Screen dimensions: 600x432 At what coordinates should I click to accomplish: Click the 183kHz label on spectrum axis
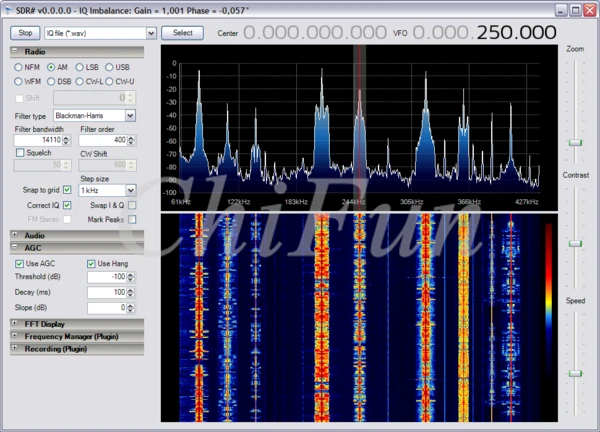tap(296, 202)
